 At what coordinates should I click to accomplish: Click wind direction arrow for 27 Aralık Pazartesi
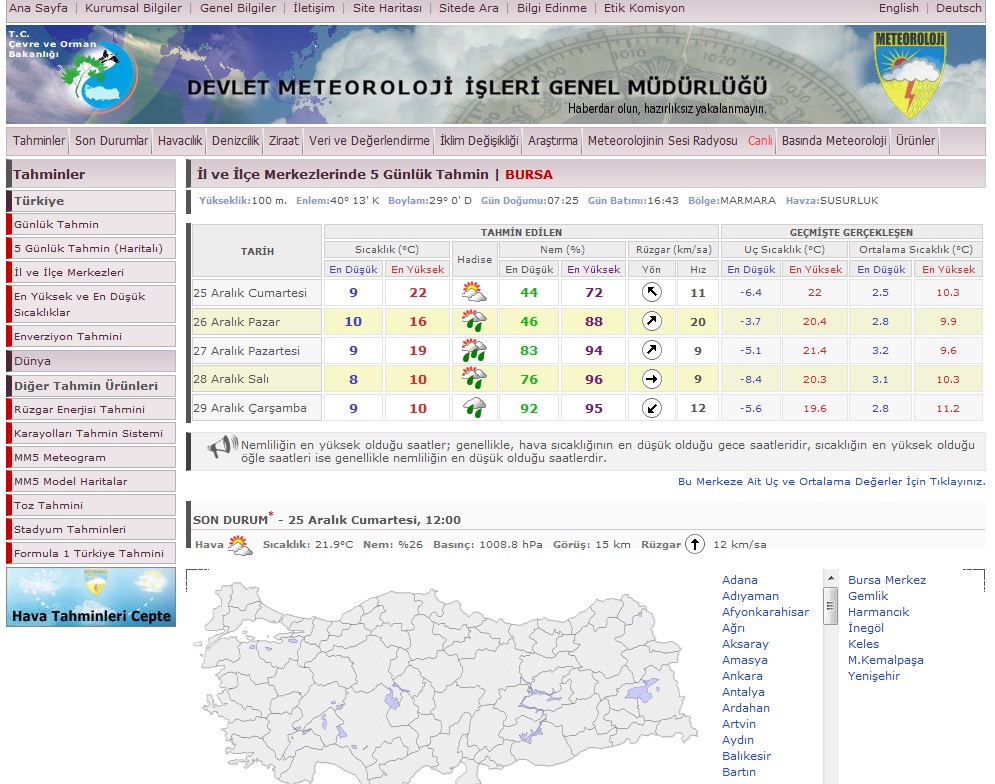click(652, 350)
